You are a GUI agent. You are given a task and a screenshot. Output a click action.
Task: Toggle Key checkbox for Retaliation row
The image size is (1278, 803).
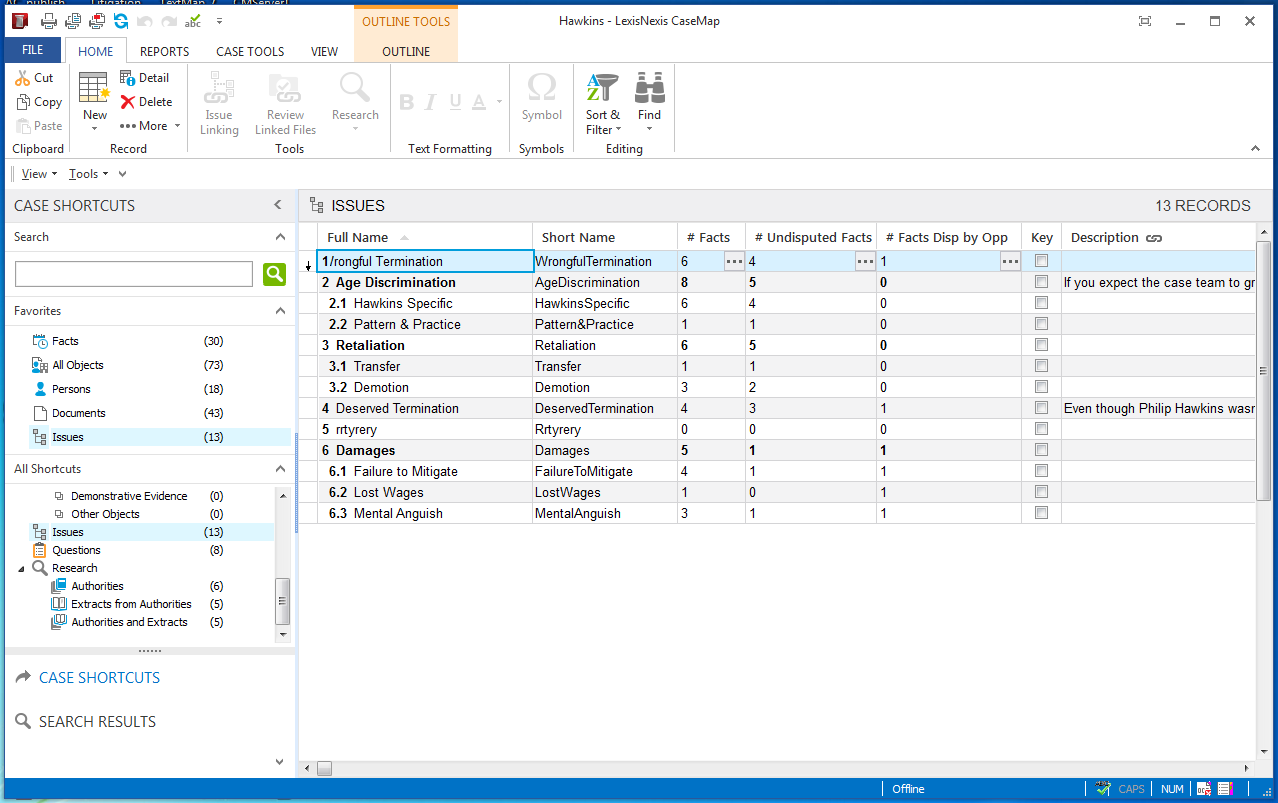click(1041, 346)
